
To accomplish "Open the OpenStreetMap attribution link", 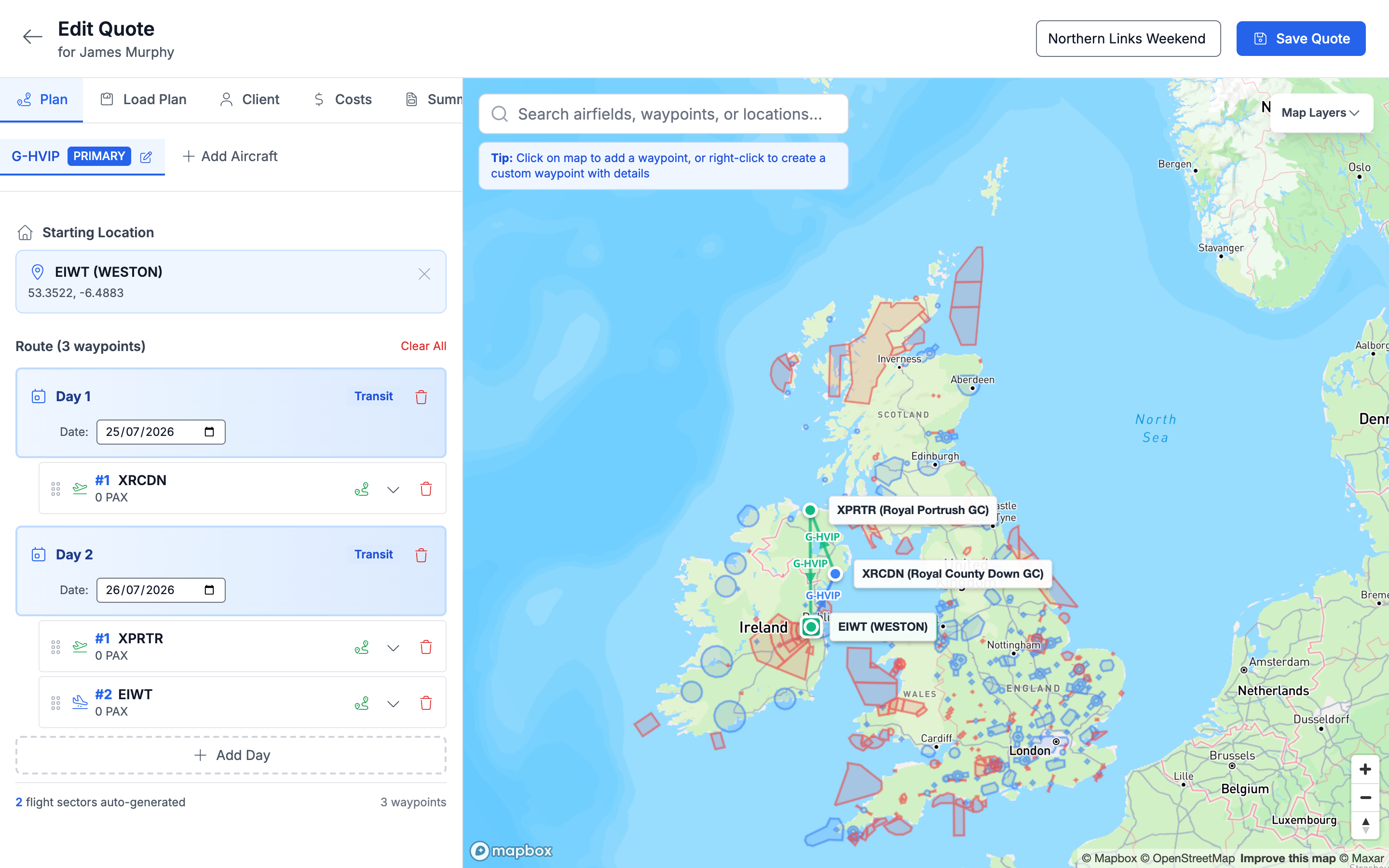I will click(1187, 858).
